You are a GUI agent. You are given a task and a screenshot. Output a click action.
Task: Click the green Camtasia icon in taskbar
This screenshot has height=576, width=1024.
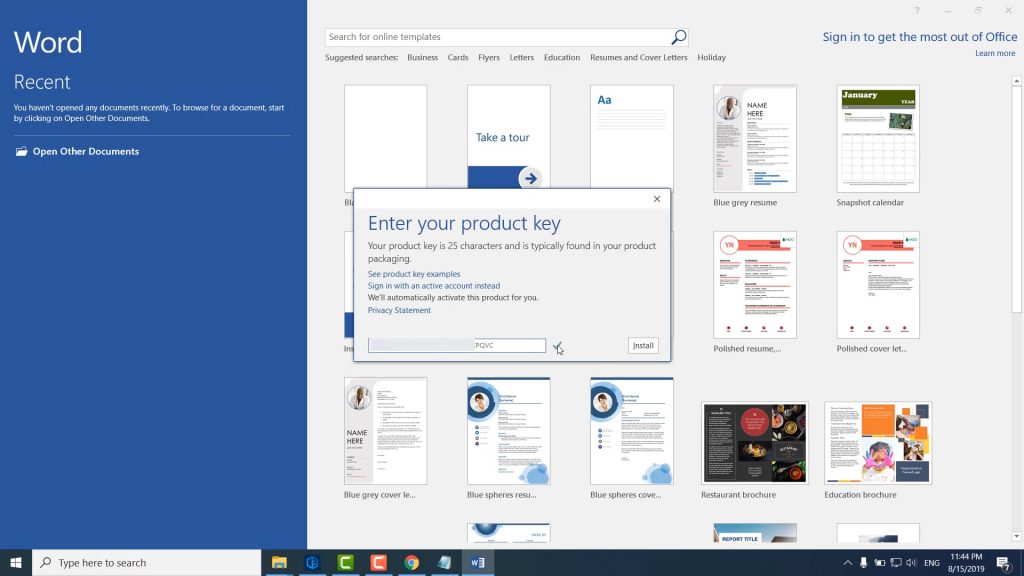click(345, 562)
